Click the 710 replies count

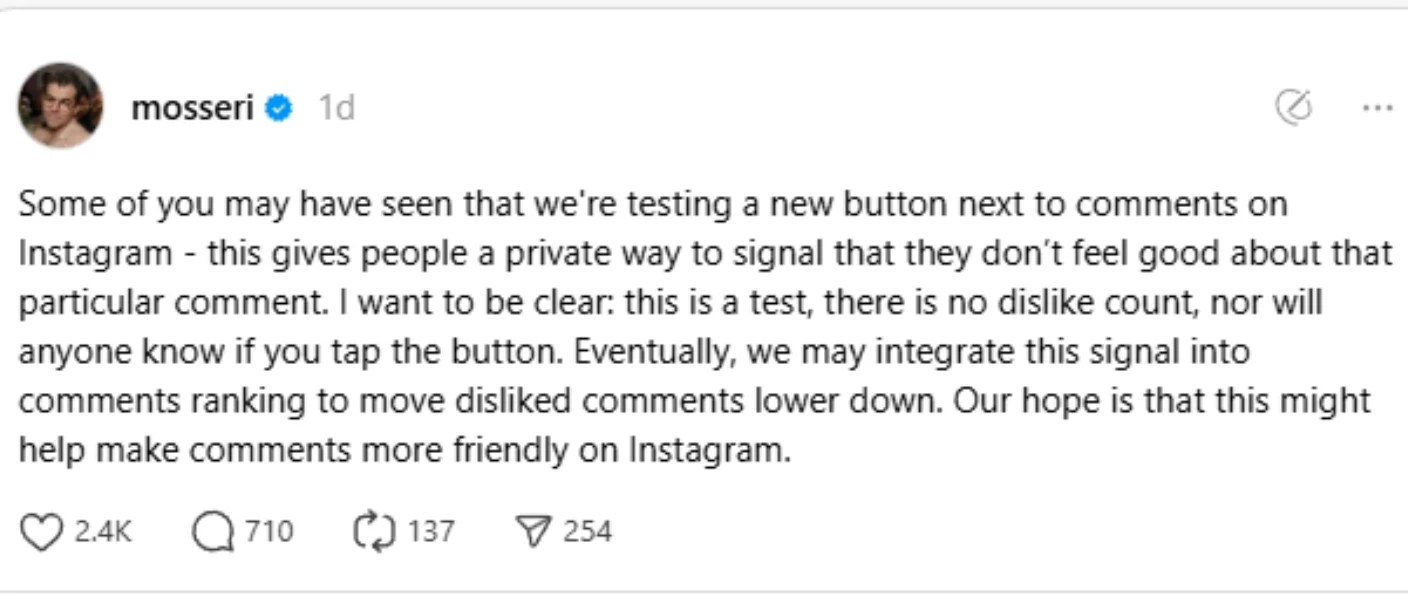click(x=269, y=532)
